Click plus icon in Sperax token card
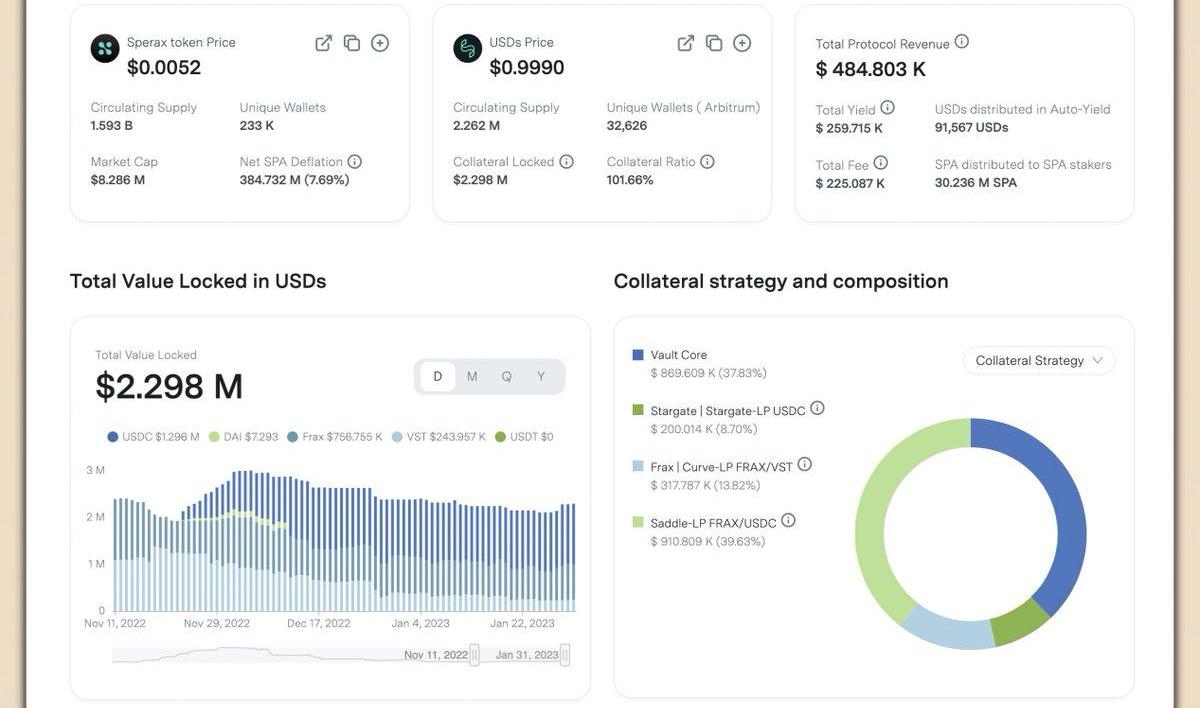This screenshot has width=1200, height=708. click(380, 43)
